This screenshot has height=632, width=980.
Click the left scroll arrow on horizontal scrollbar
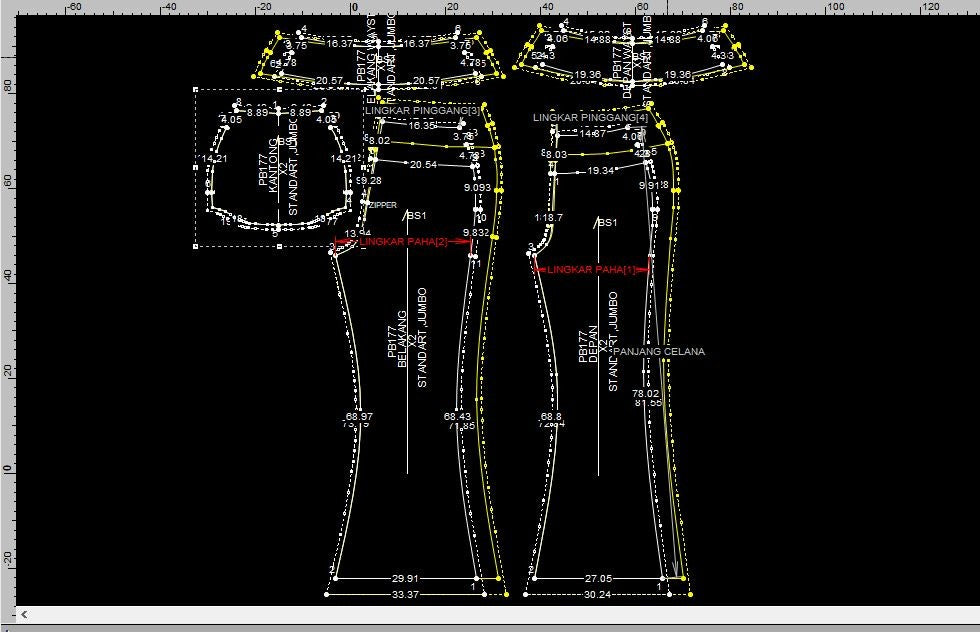24,615
